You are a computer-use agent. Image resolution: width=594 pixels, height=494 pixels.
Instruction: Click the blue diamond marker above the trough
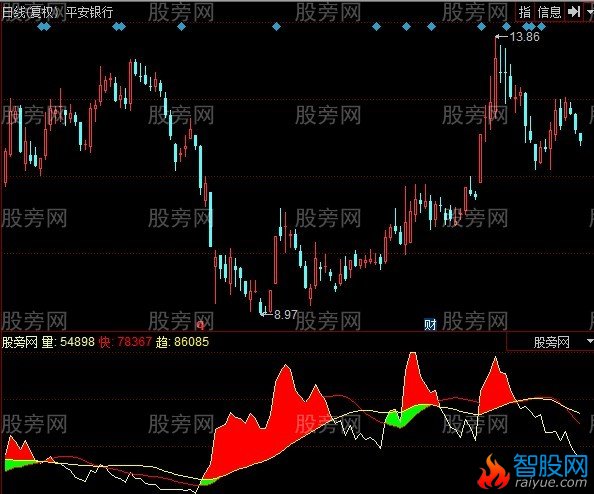[277, 27]
